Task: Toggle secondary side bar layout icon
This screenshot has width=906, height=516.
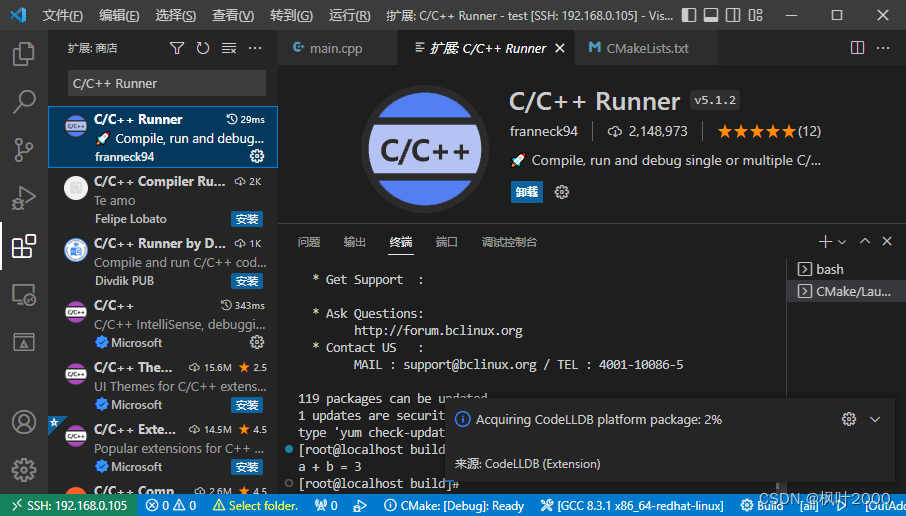Action: point(733,15)
